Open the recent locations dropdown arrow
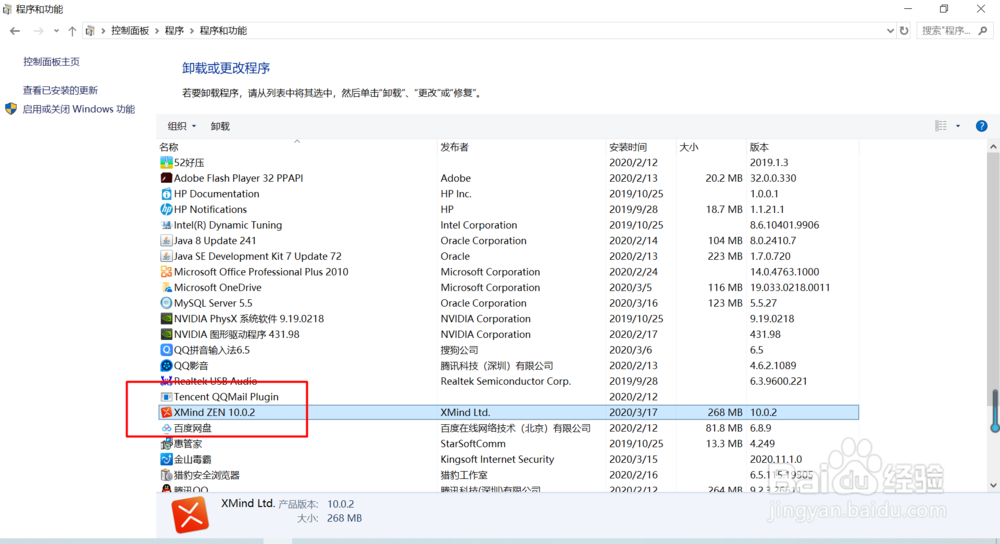This screenshot has height=544, width=1000. pos(56,31)
